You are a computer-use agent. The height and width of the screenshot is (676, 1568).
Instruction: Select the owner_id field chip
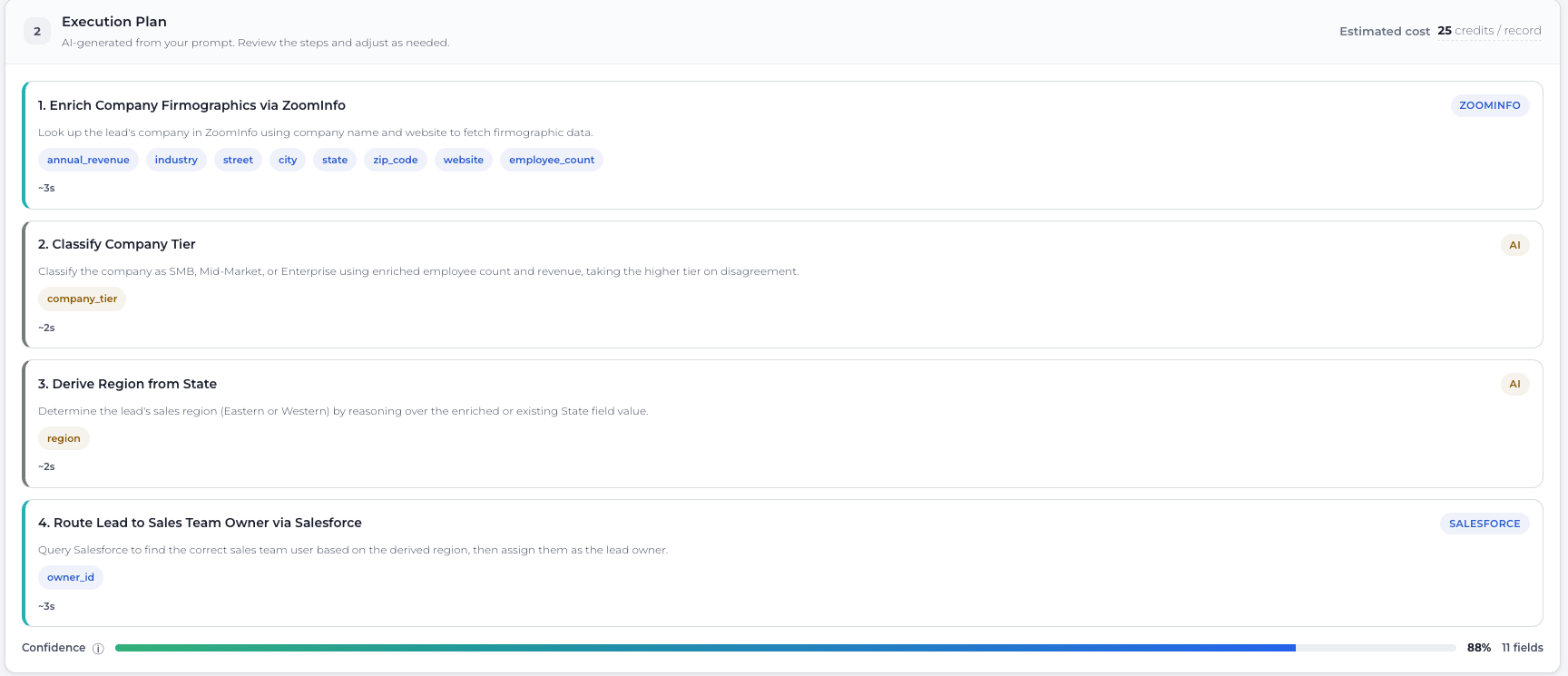click(71, 577)
